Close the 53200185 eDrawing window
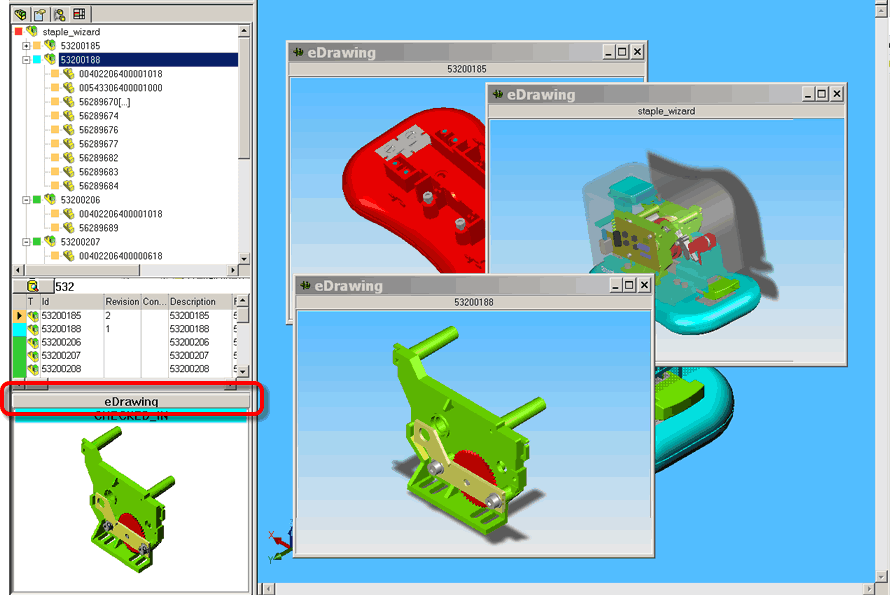Viewport: 890px width, 595px height. [x=637, y=52]
